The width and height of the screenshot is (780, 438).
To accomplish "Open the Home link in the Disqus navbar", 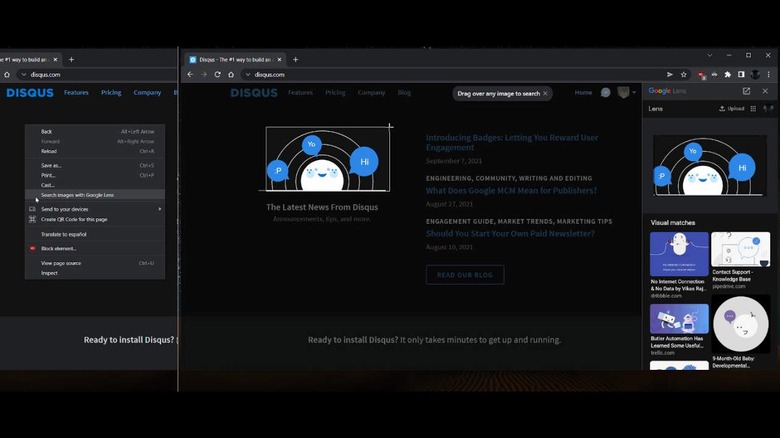I will pyautogui.click(x=583, y=93).
